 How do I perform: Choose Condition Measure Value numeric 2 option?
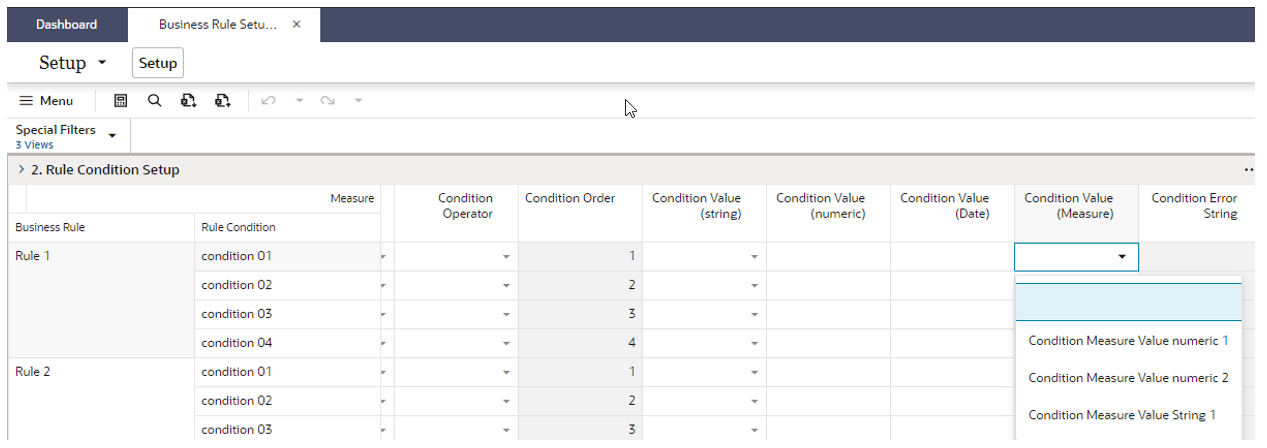pyautogui.click(x=1128, y=378)
